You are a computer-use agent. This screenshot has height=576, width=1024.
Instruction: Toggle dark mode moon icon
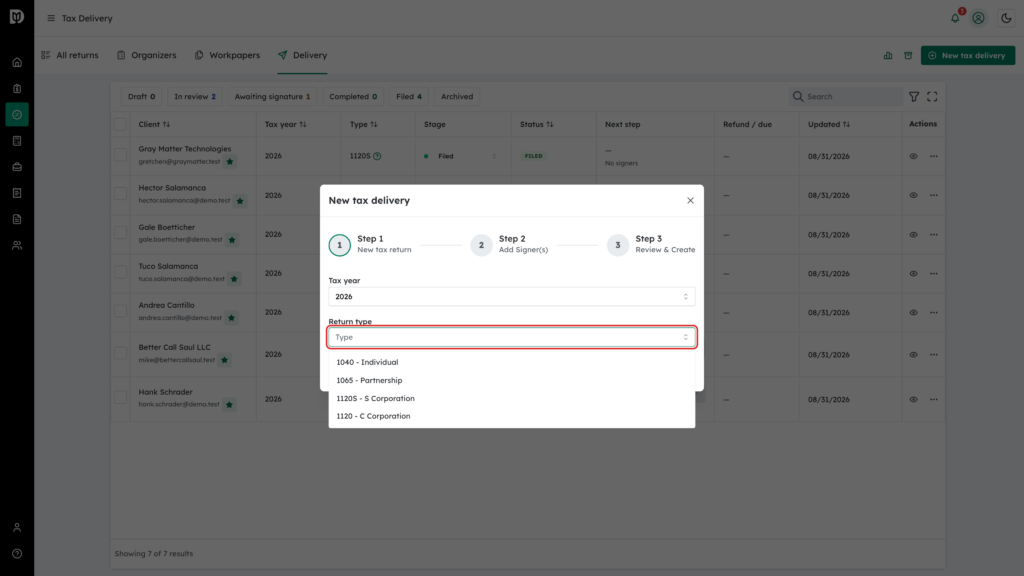pyautogui.click(x=1006, y=18)
